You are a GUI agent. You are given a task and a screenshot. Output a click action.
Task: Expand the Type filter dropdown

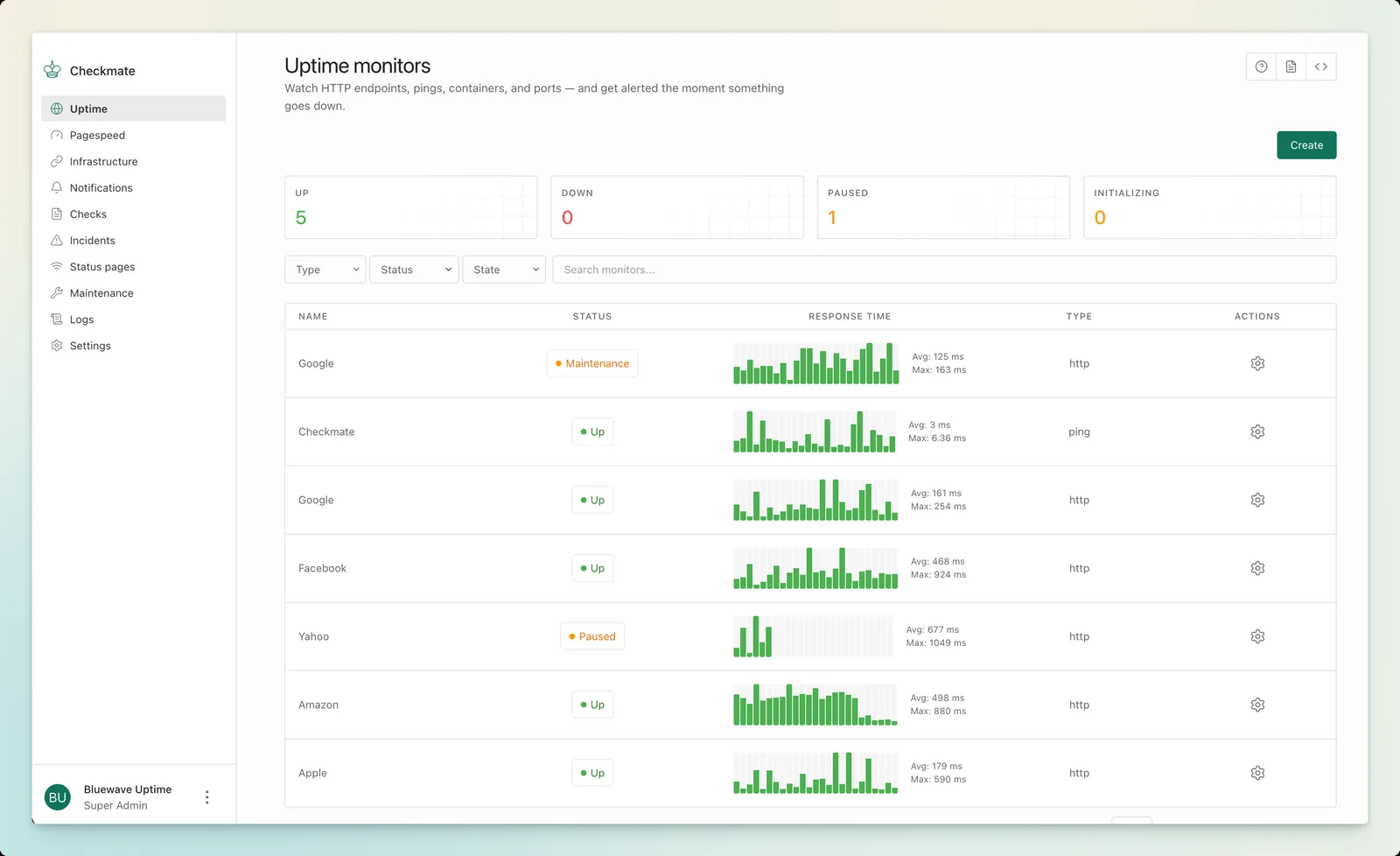[325, 270]
